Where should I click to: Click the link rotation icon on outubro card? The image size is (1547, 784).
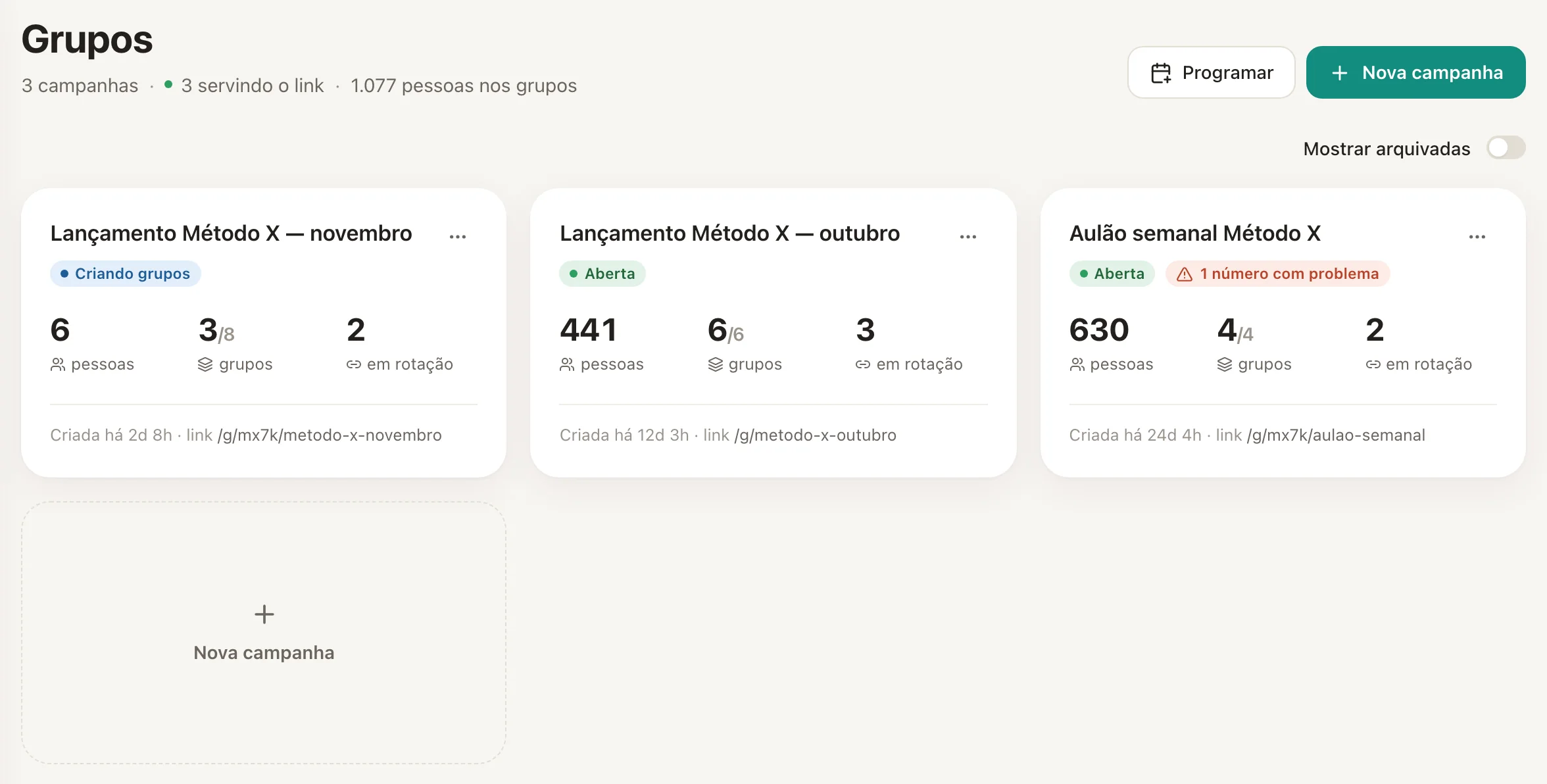tap(863, 364)
